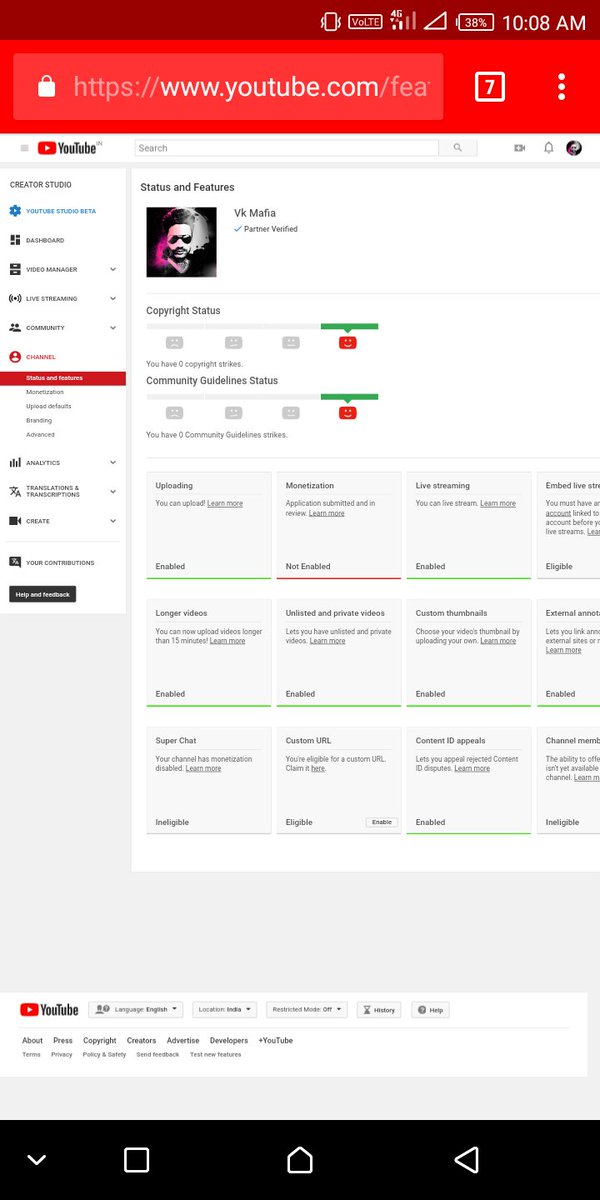Click the Test new features footer link
600x1200 pixels.
coord(216,1055)
